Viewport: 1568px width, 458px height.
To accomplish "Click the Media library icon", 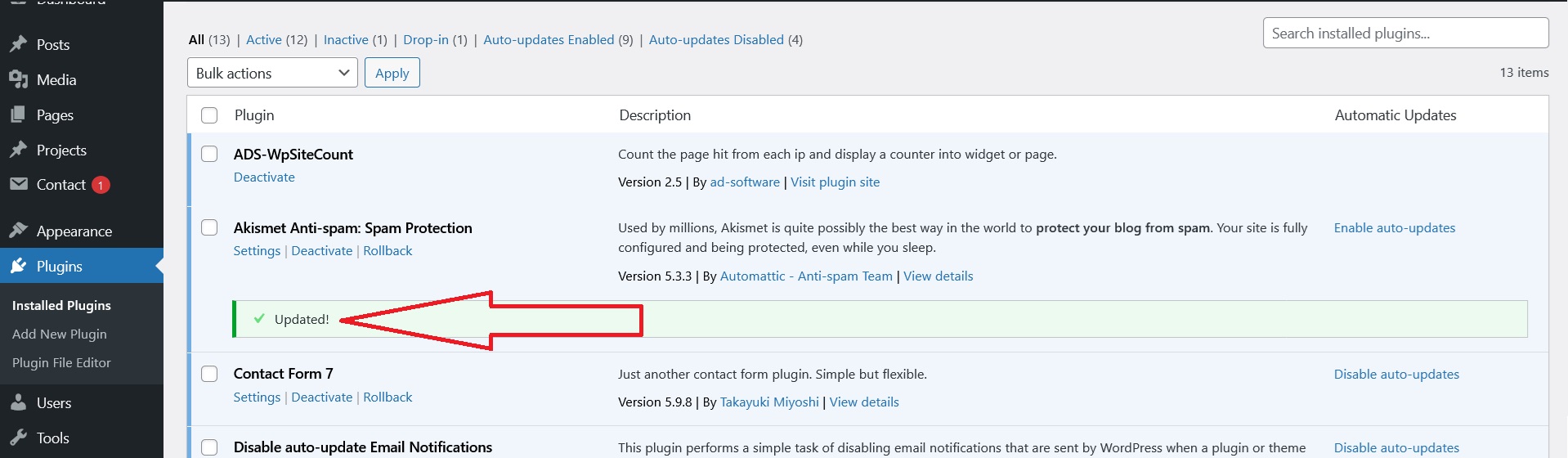I will (x=18, y=79).
